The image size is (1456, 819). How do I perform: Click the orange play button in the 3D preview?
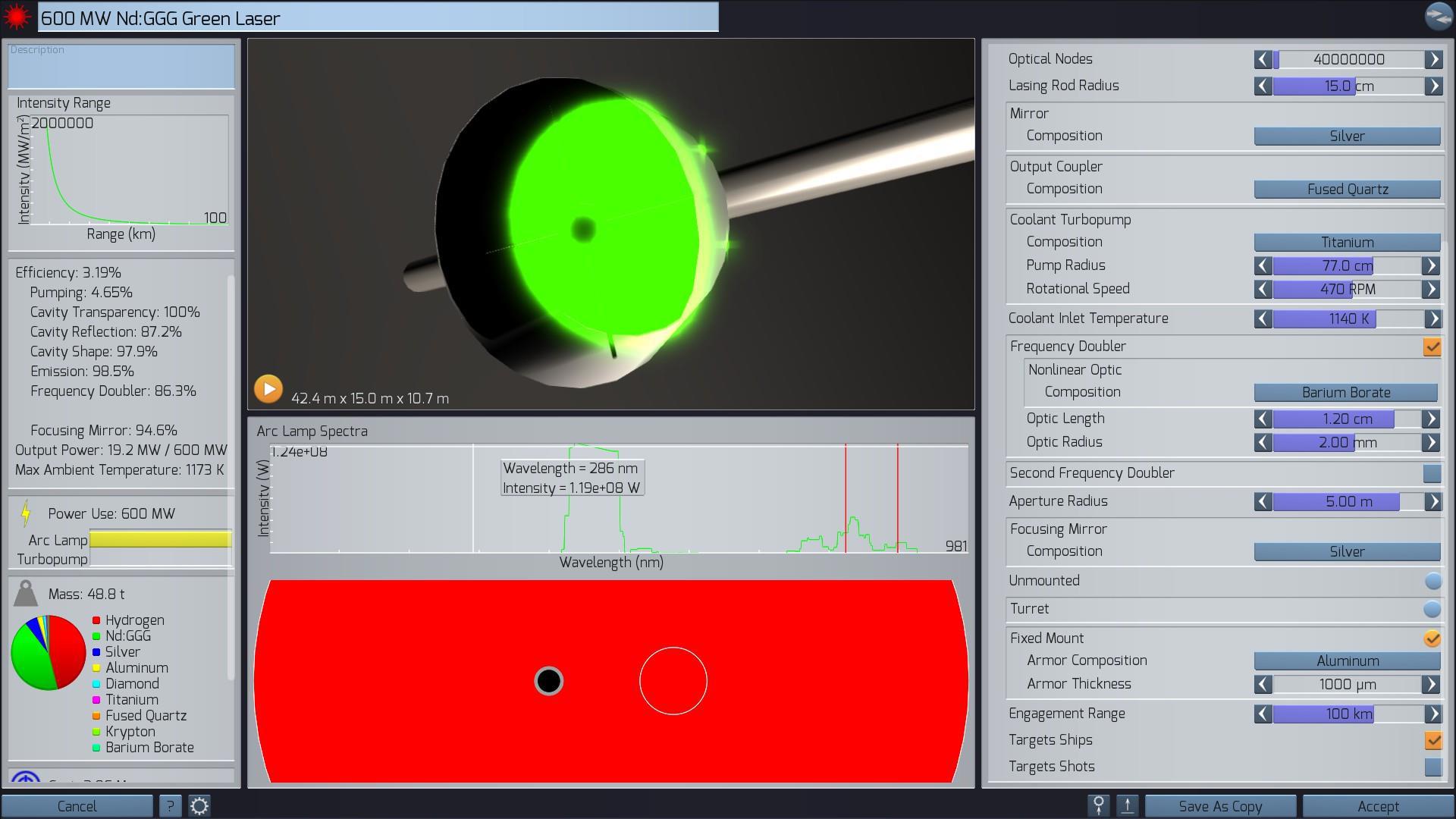[268, 389]
